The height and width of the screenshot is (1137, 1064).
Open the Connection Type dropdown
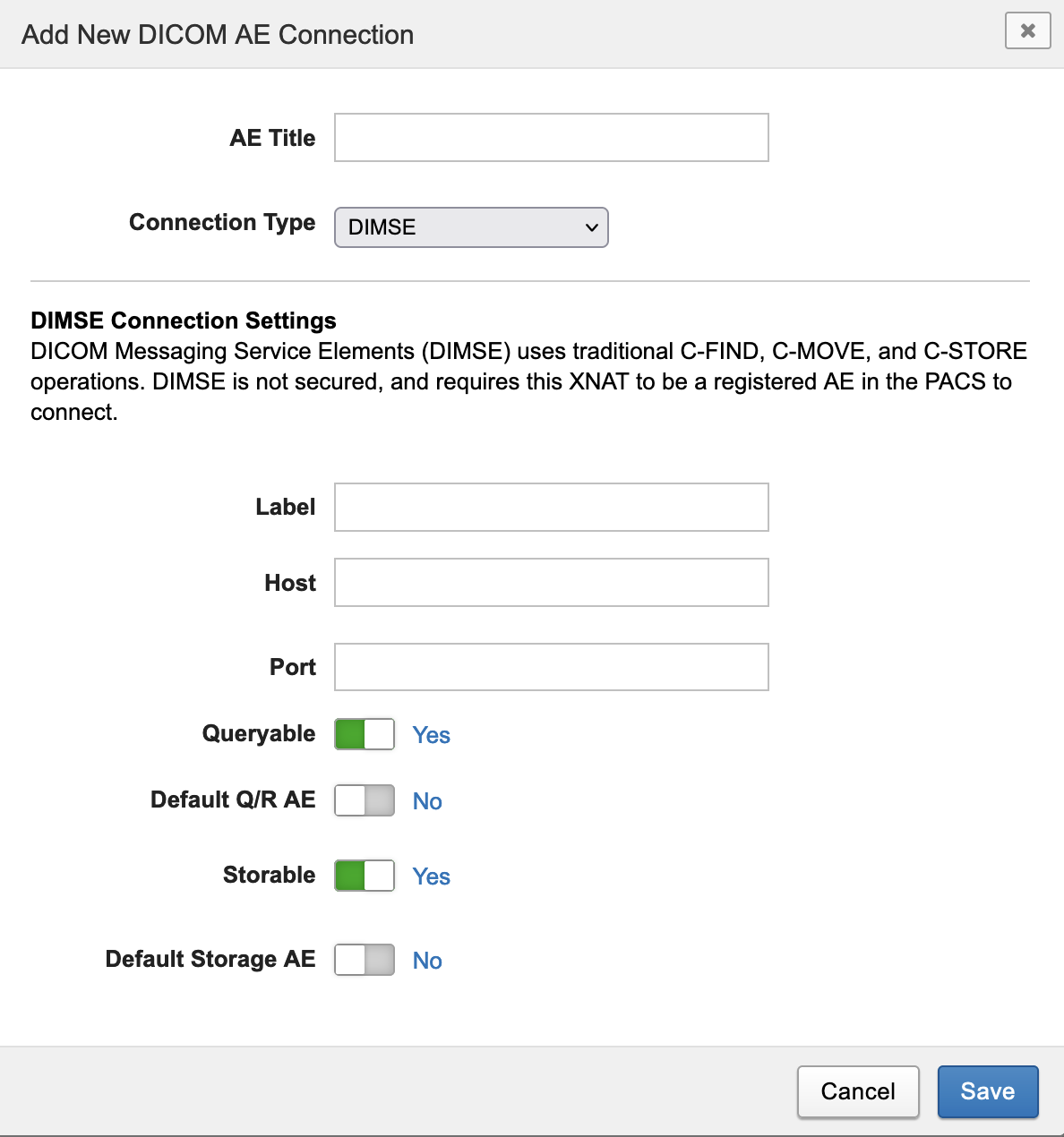(471, 227)
